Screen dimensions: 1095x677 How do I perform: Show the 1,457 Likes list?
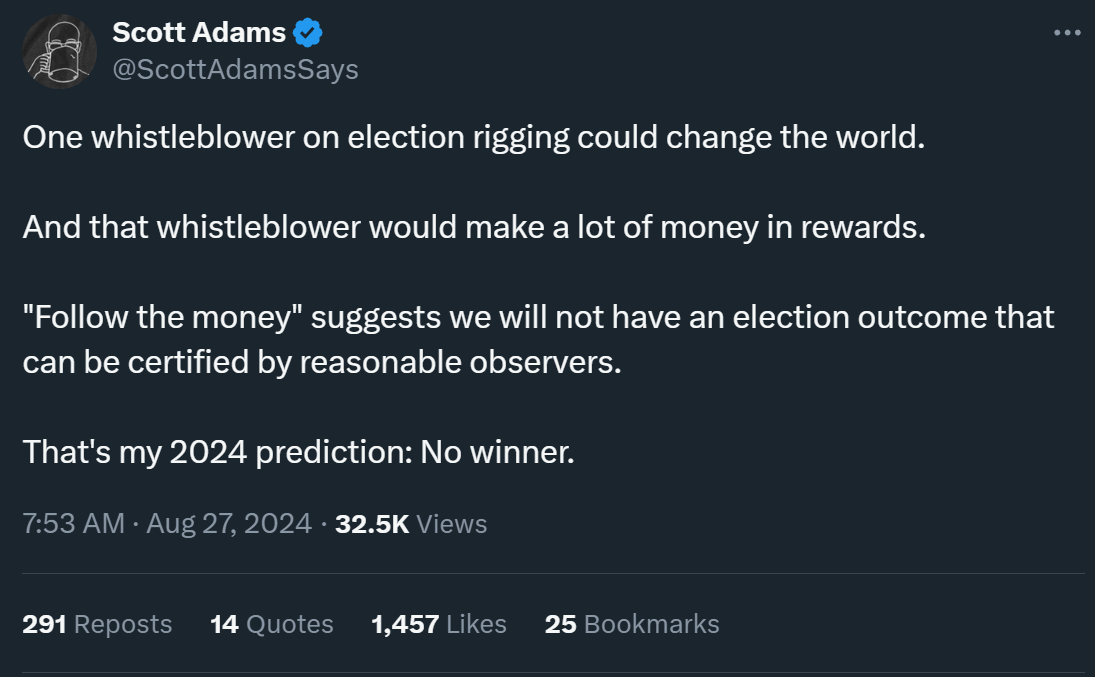[x=439, y=624]
